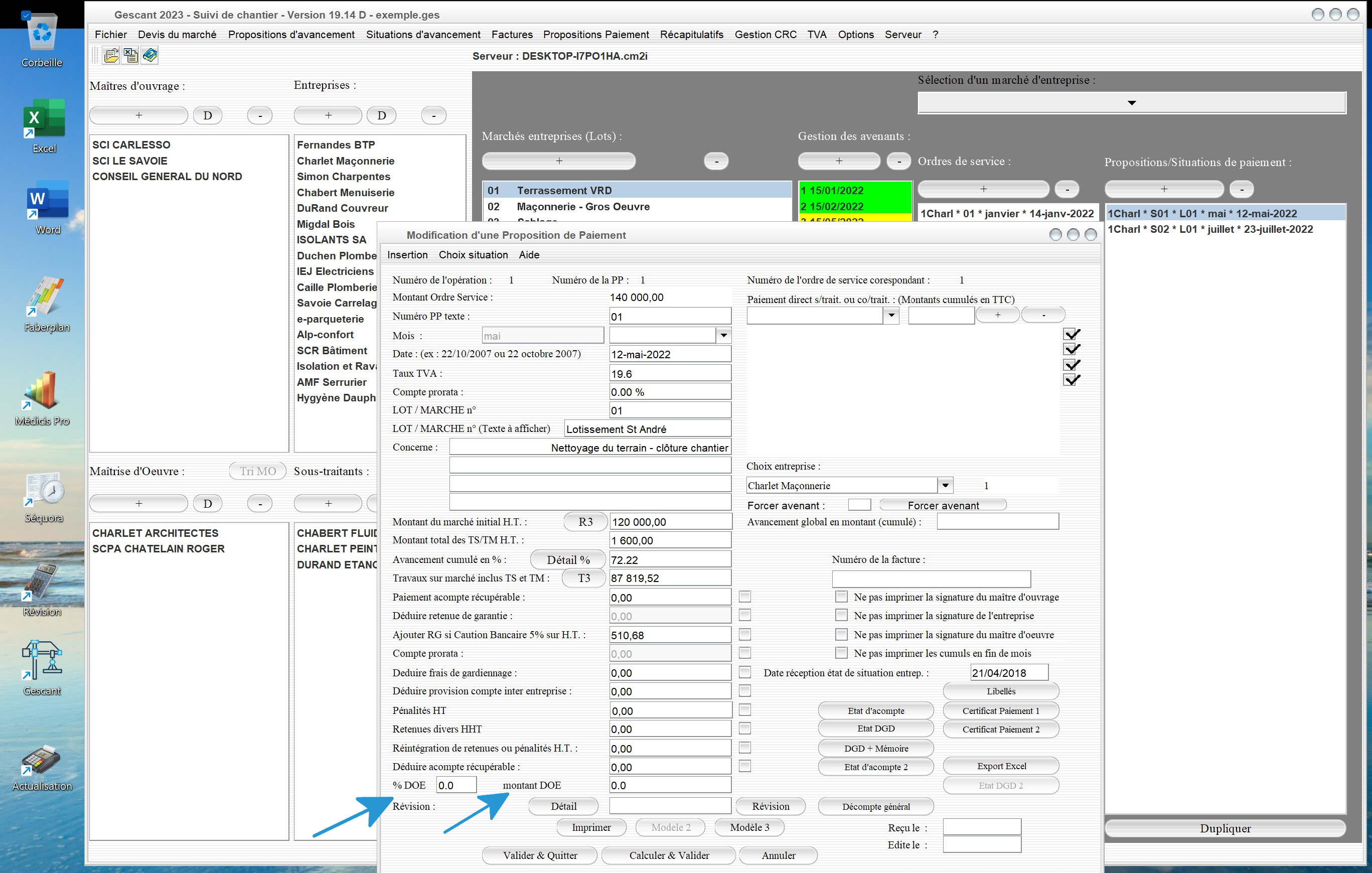Click the Décompte général button

coord(876,806)
